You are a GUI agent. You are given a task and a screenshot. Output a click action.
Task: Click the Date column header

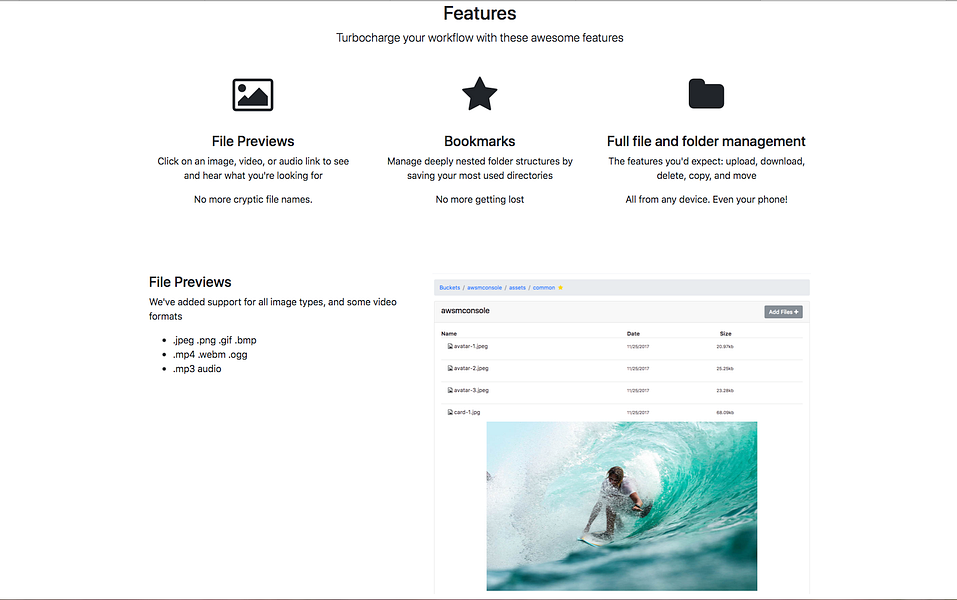coord(633,334)
